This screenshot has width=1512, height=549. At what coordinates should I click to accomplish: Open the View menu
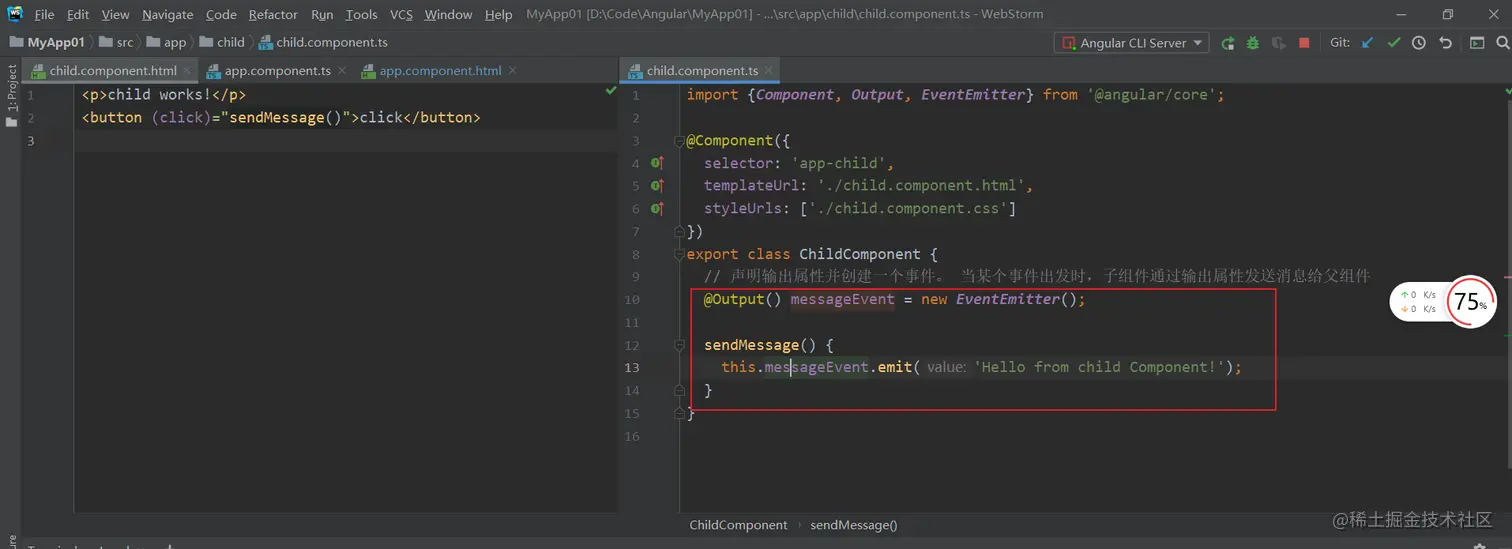click(x=116, y=14)
